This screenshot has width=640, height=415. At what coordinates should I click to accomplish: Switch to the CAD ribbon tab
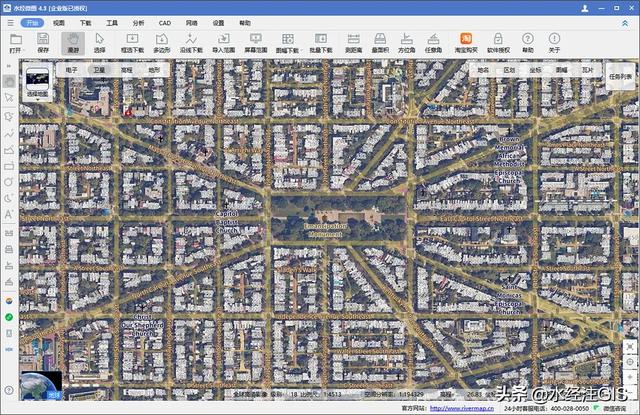point(164,21)
